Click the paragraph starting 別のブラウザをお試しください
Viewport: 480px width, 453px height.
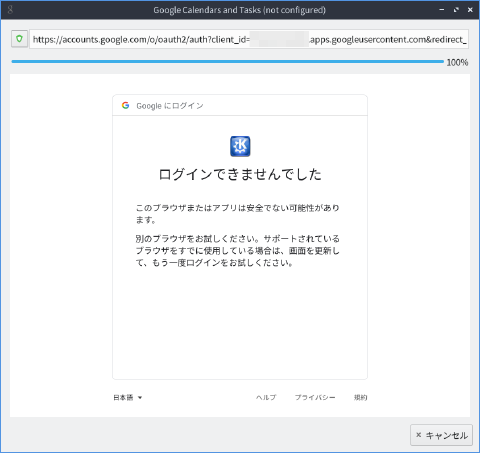238,251
